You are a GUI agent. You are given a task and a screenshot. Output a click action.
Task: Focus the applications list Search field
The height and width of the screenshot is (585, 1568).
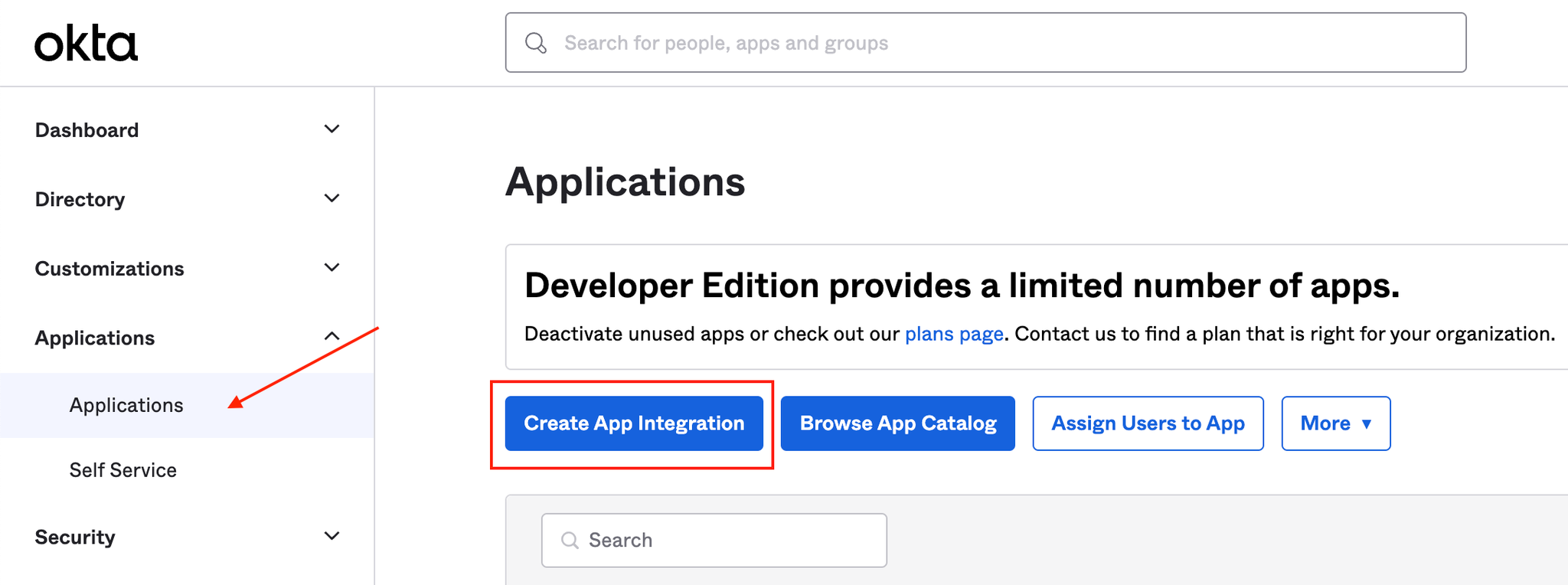[x=727, y=541]
